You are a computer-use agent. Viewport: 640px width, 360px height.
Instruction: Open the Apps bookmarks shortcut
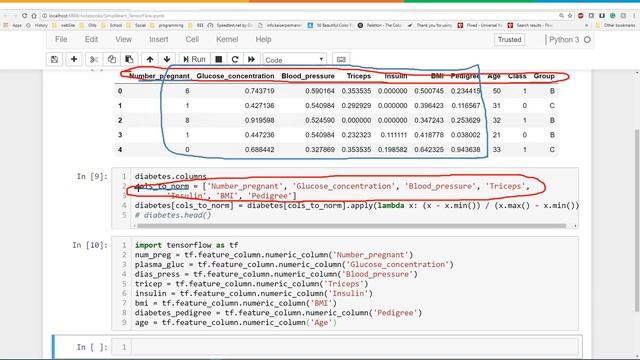[x=13, y=25]
